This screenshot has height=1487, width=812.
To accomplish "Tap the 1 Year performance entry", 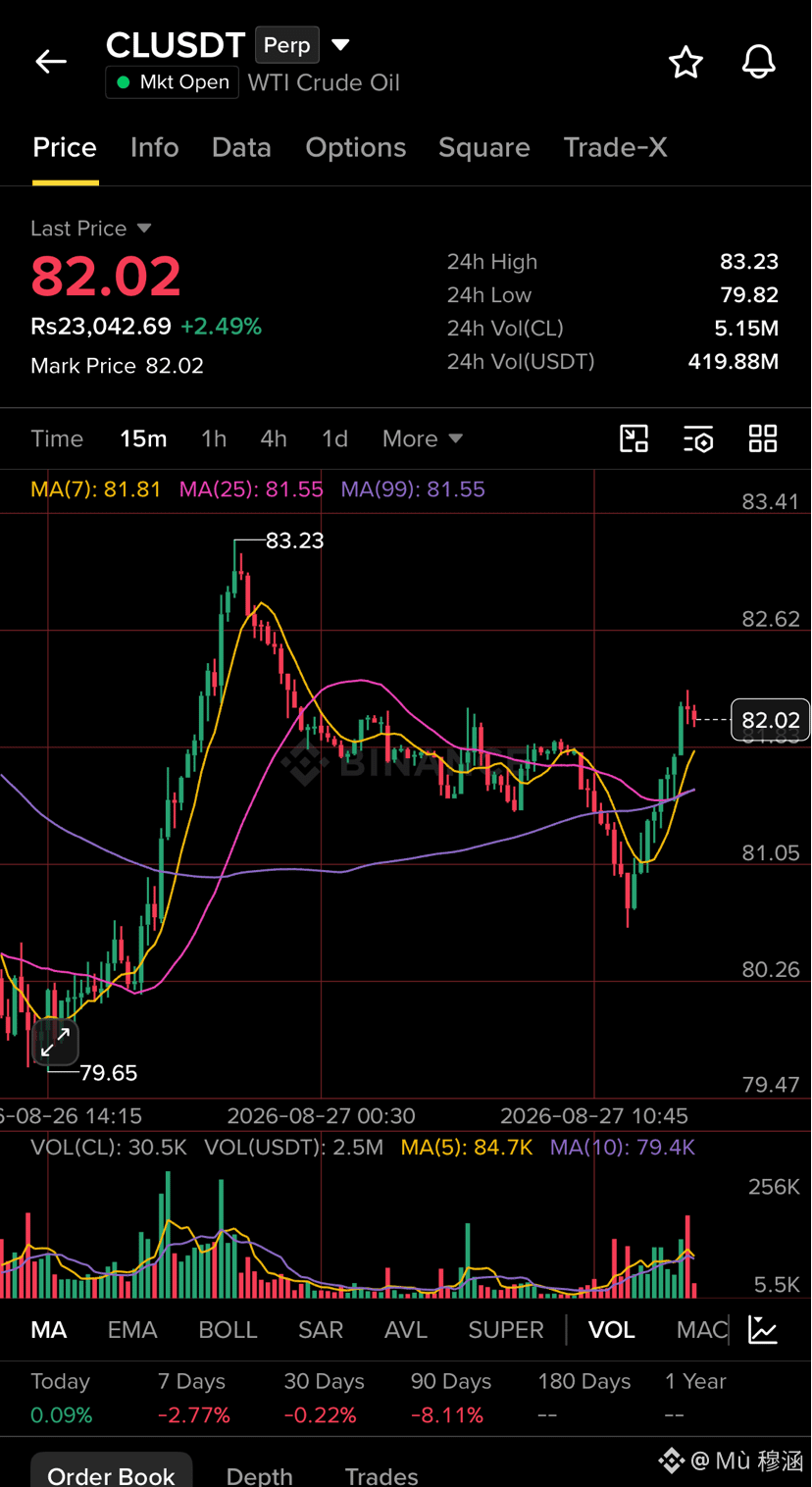I will click(x=695, y=1398).
